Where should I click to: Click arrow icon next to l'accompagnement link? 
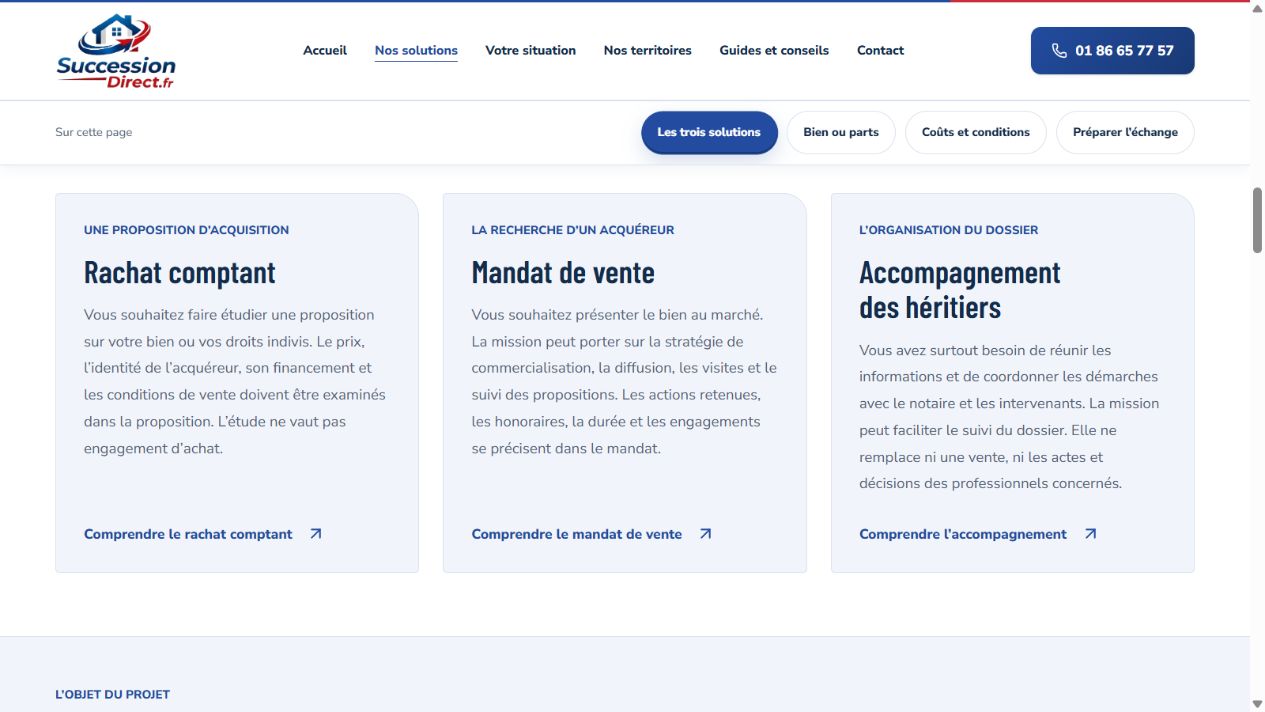coord(1090,534)
